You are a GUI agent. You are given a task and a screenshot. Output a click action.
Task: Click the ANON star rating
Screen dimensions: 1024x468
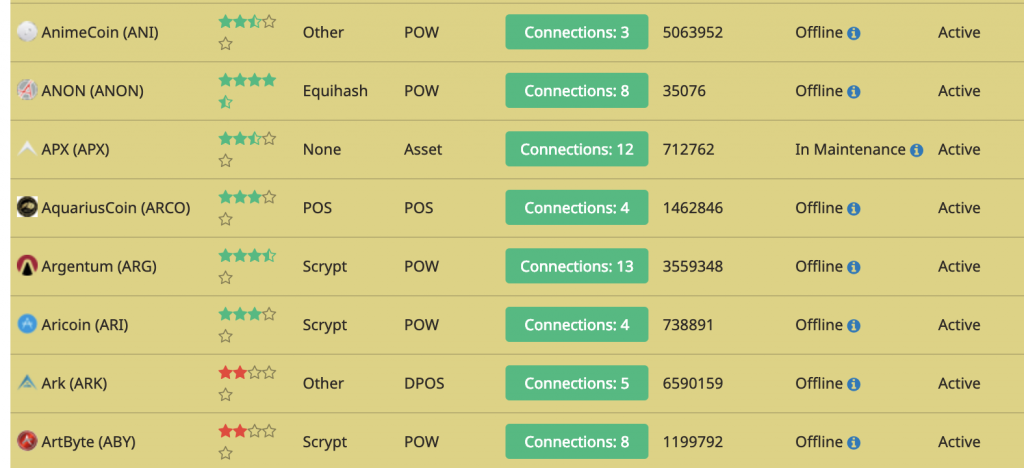pyautogui.click(x=247, y=91)
